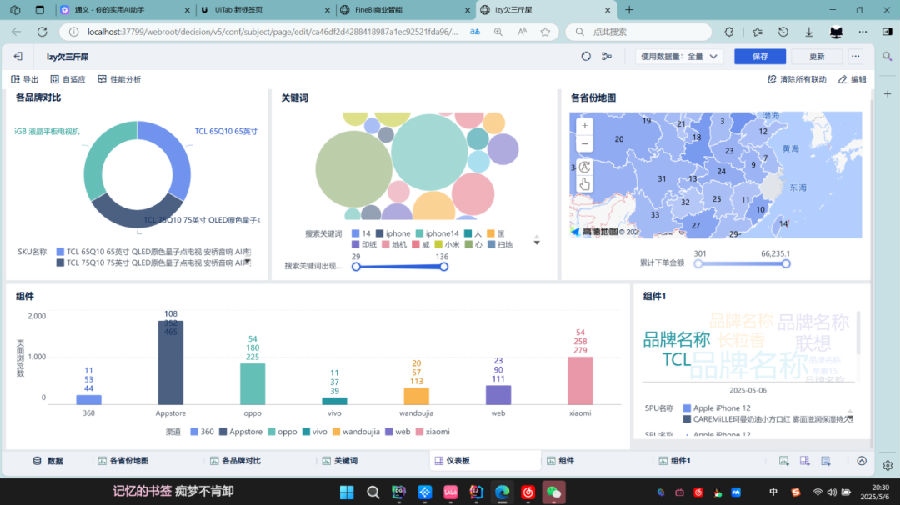Zoom in on the province map

(x=585, y=126)
